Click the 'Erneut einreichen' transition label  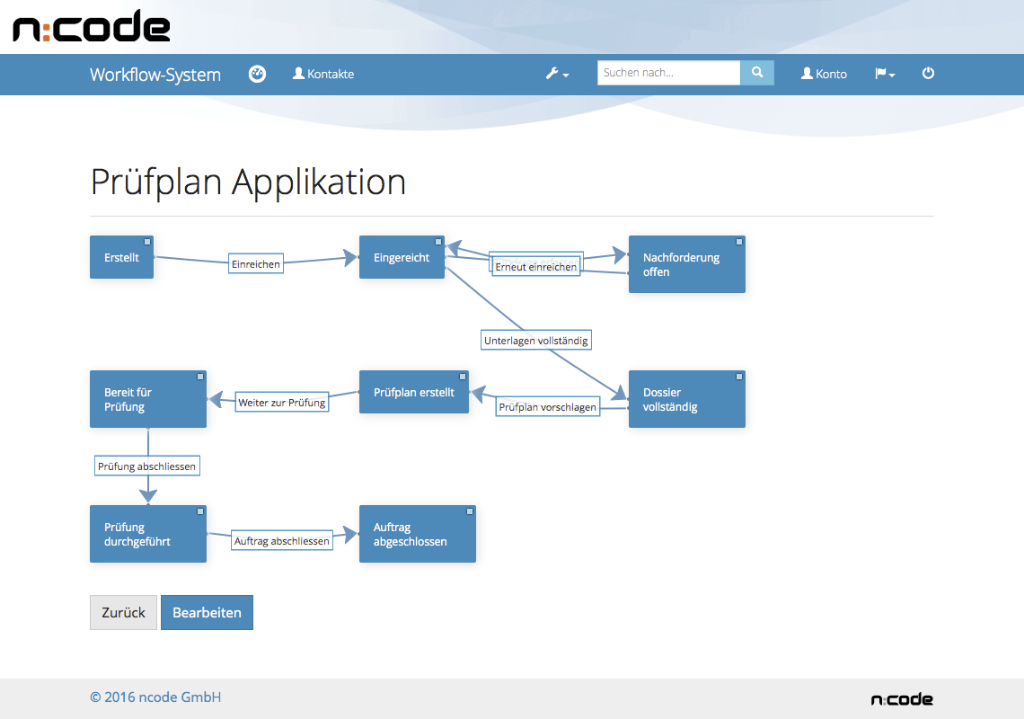coord(536,266)
